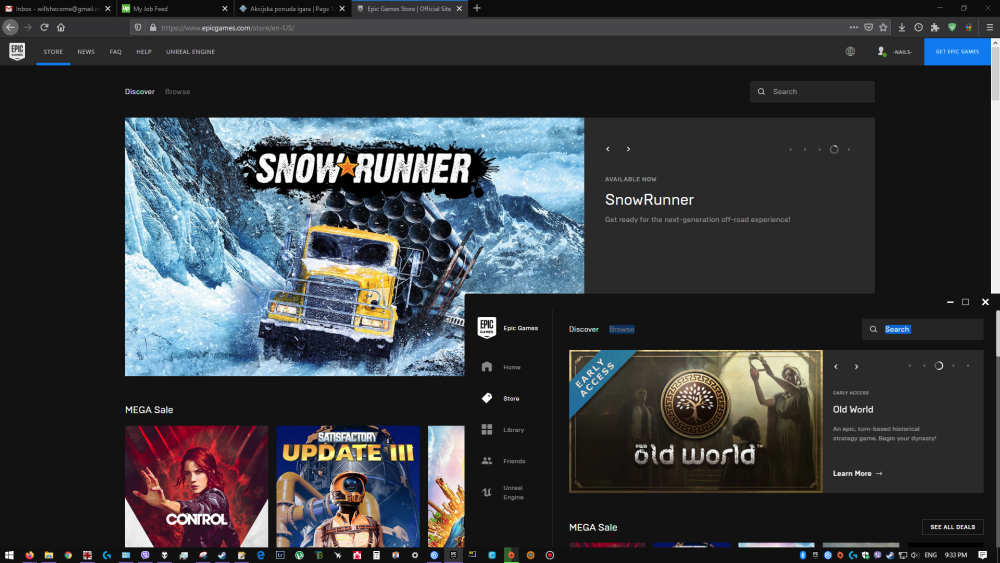1000x563 pixels.
Task: Open the extensions puzzle piece icon
Action: click(935, 27)
